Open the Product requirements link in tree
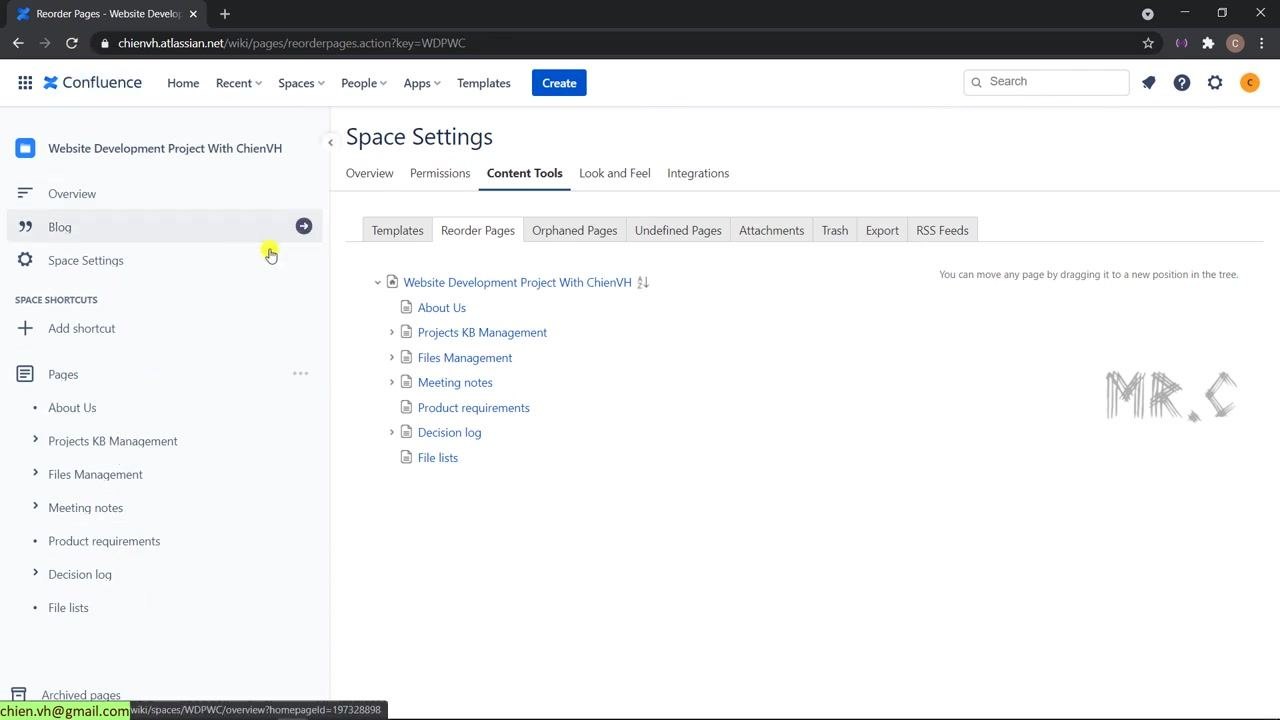This screenshot has height=720, width=1280. click(x=474, y=407)
